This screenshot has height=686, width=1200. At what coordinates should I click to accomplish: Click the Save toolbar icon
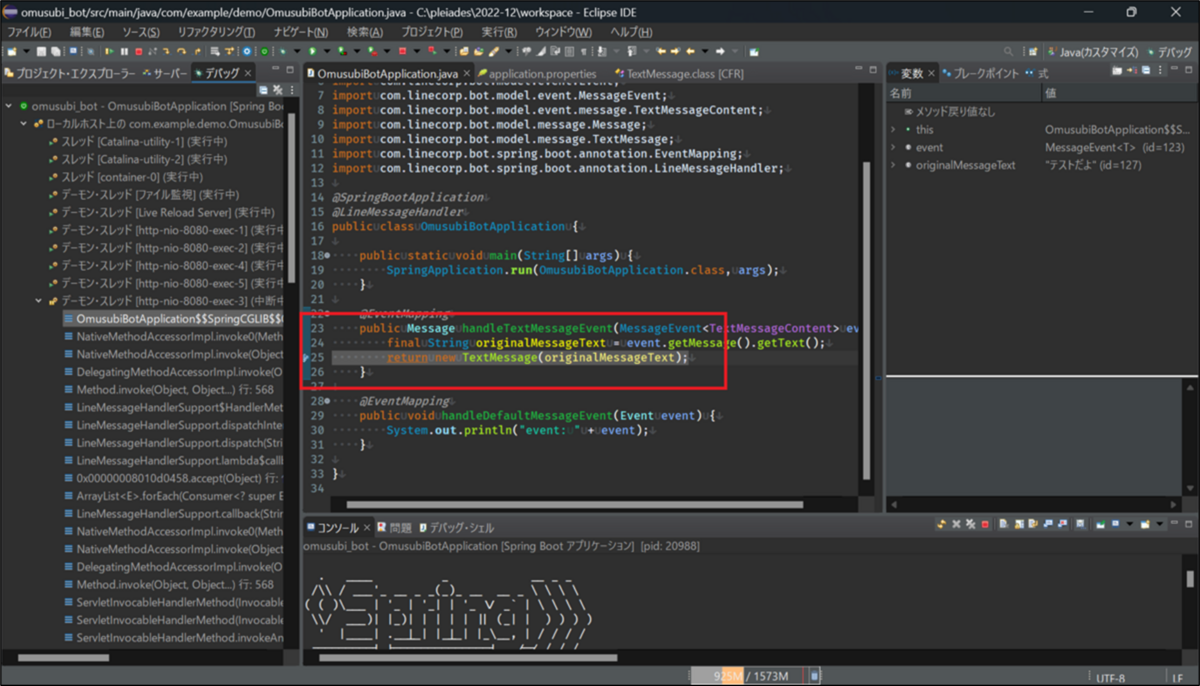41,50
